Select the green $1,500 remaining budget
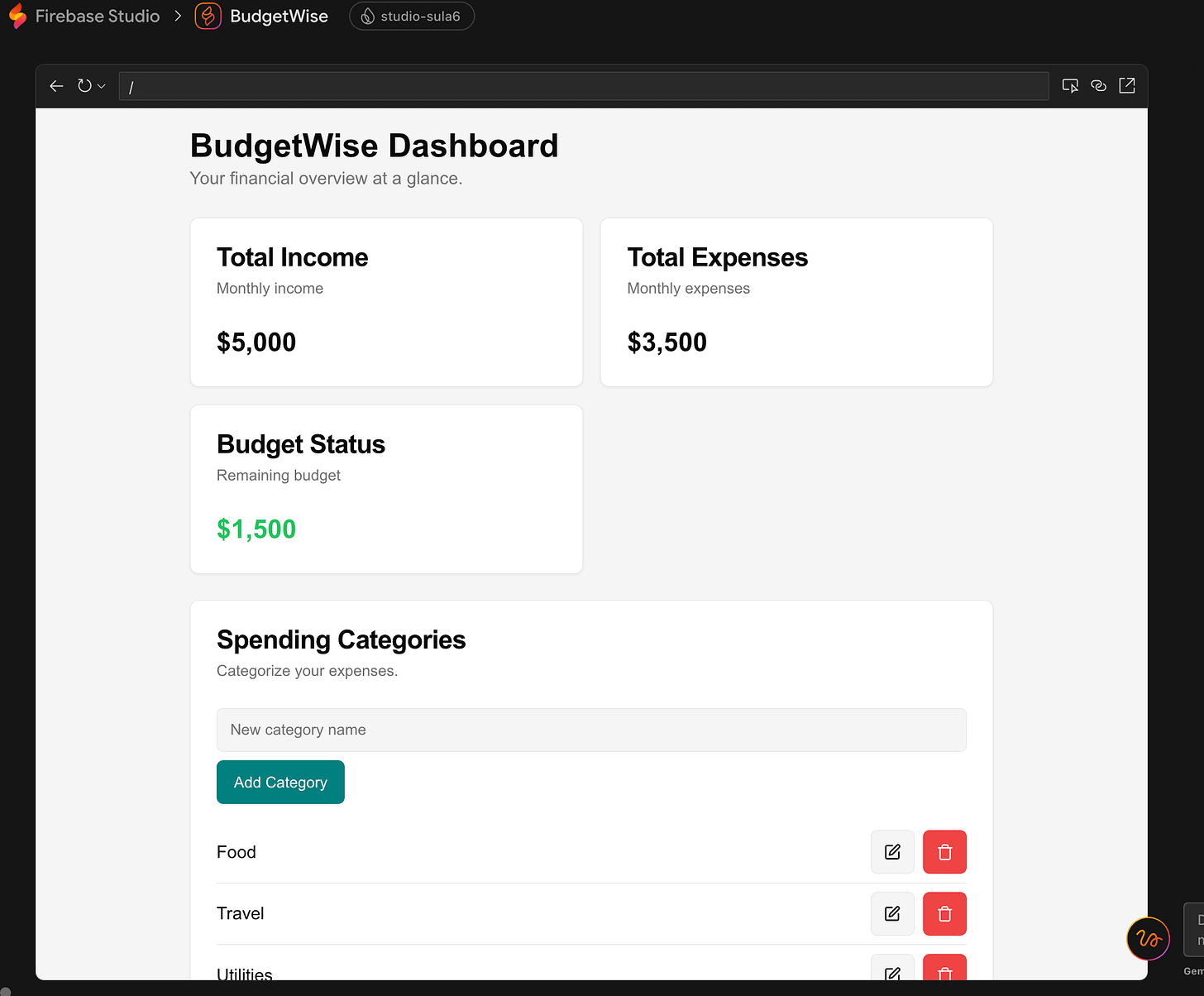This screenshot has height=996, width=1204. tap(256, 529)
